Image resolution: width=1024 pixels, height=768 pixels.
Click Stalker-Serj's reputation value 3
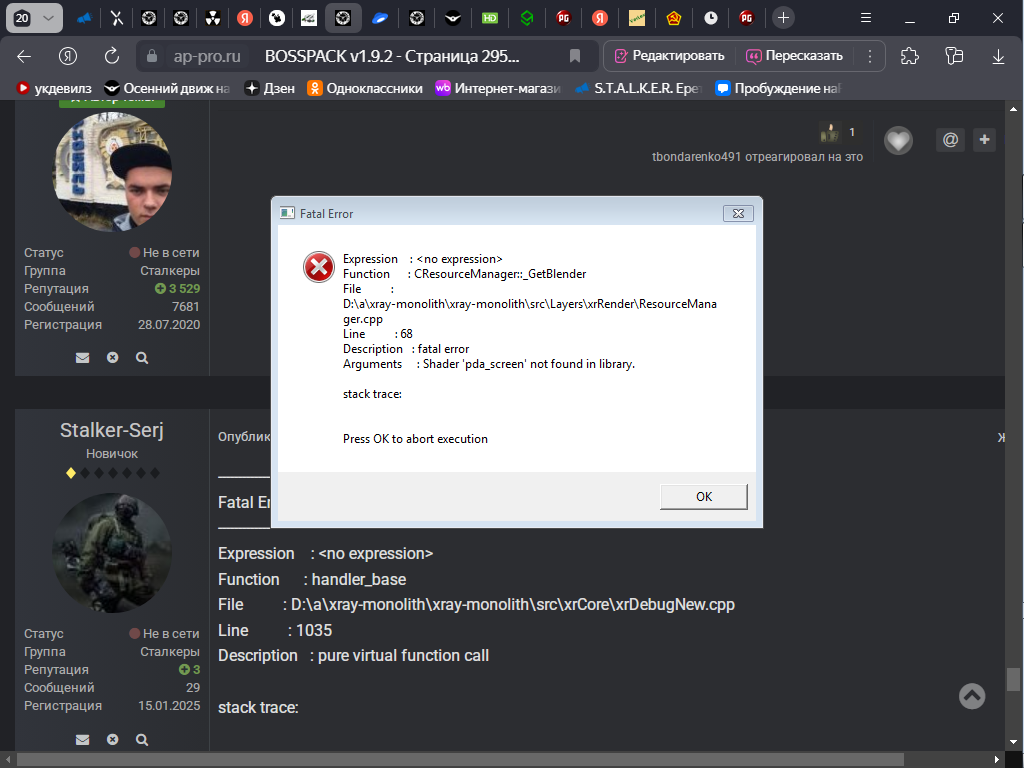[189, 669]
